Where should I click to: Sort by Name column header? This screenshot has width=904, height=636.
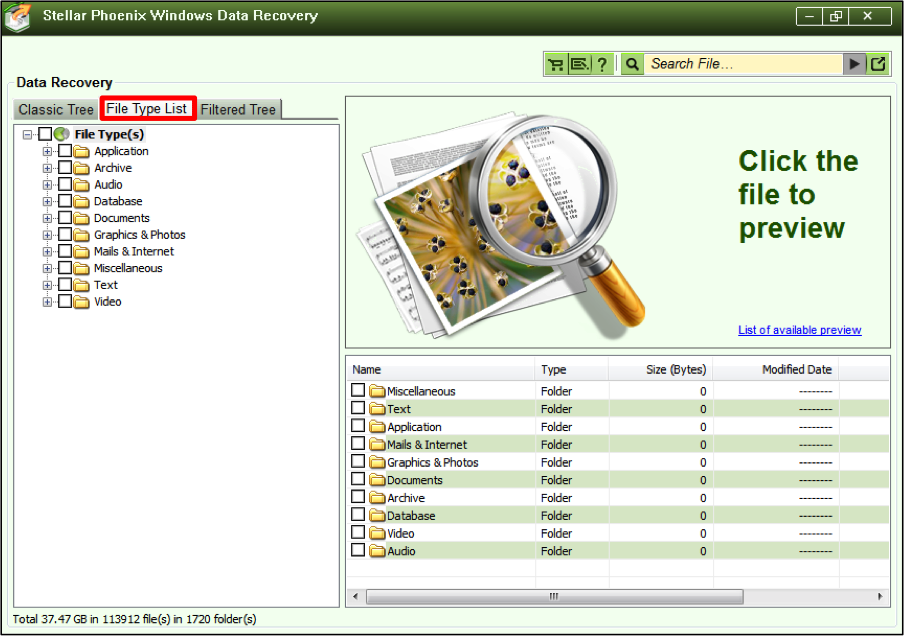coord(441,370)
